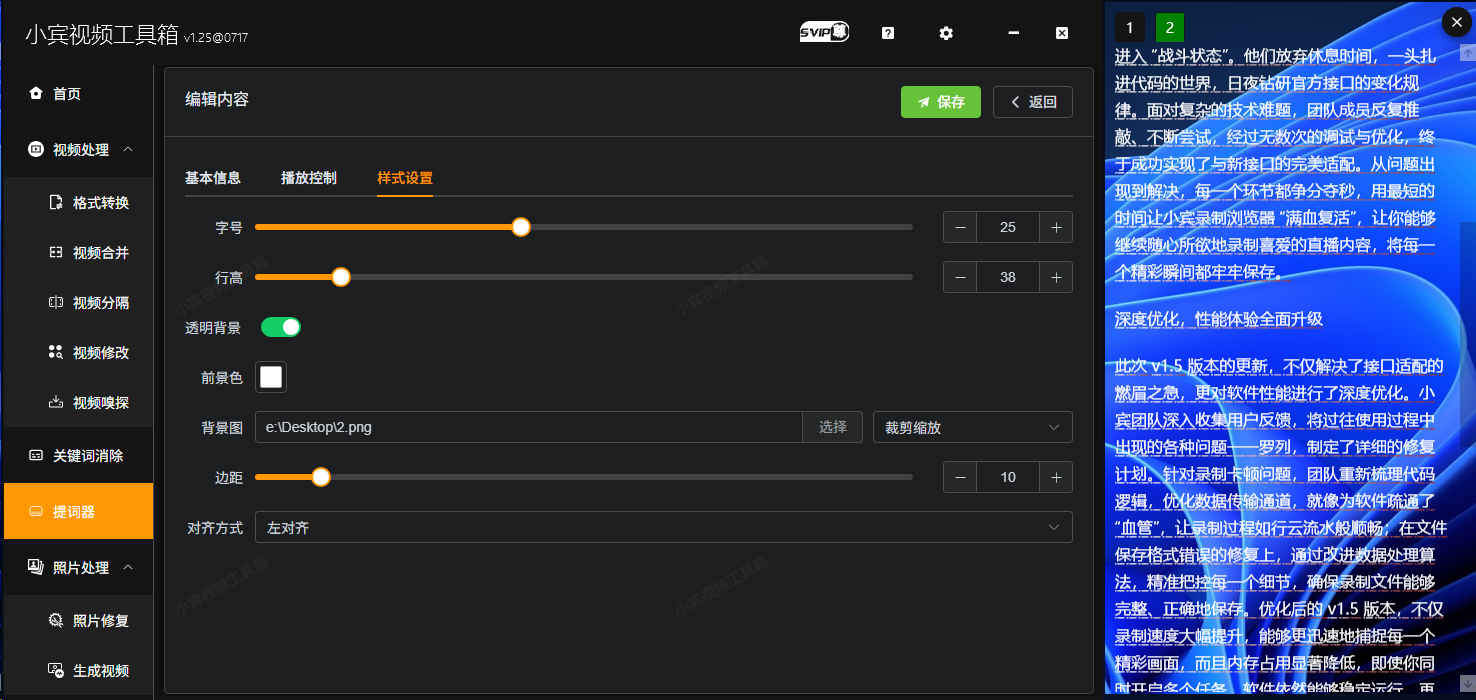Decrease 字号 value with minus button
The height and width of the screenshot is (700, 1476).
coord(960,227)
